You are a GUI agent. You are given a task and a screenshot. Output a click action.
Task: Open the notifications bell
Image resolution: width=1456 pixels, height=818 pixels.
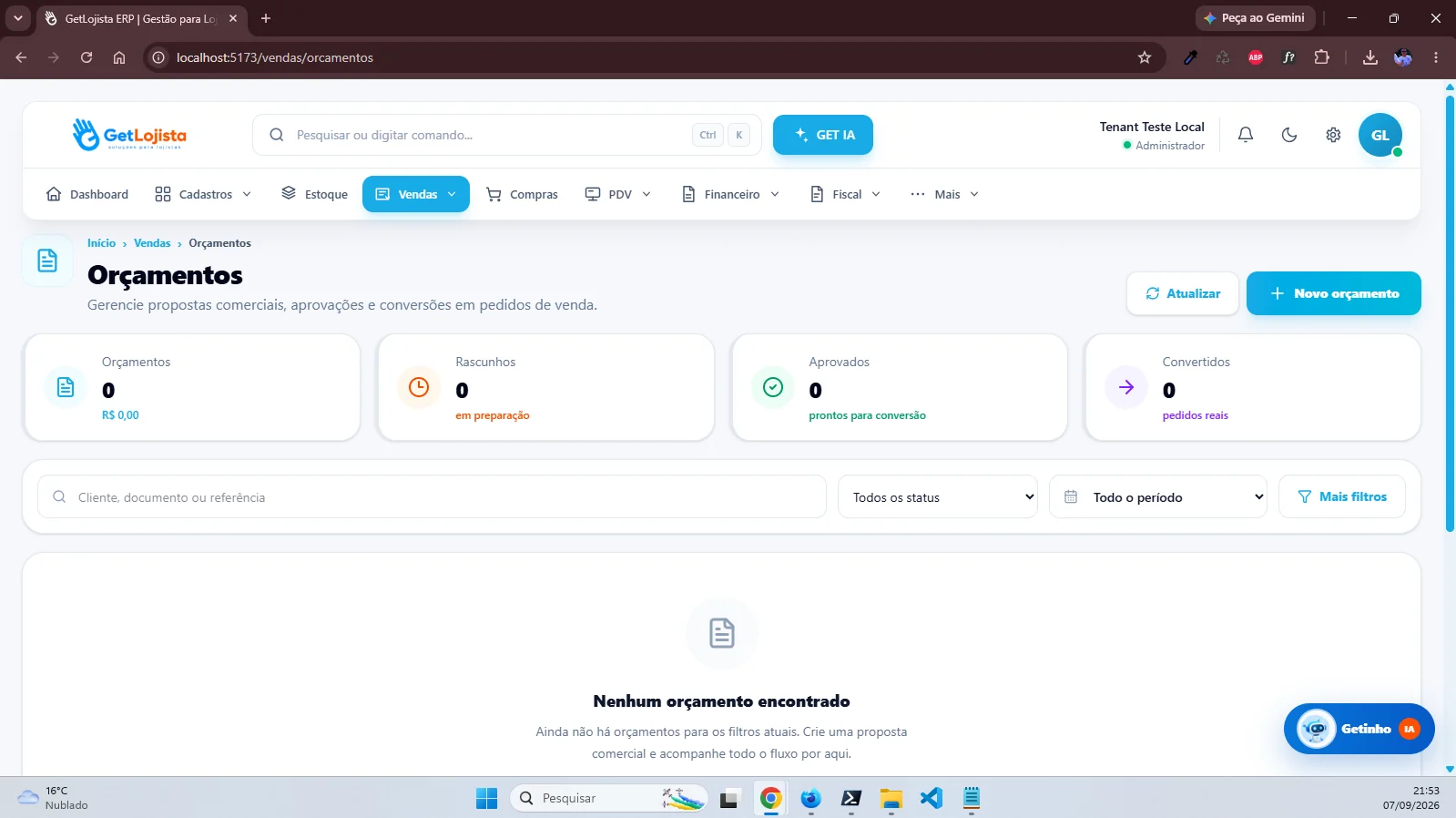pyautogui.click(x=1246, y=135)
